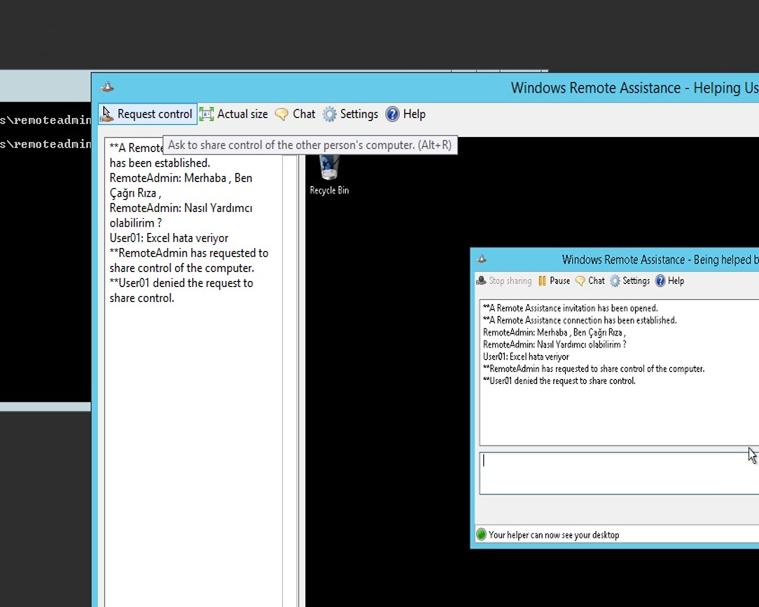Click the green status indicator icon
The image size is (759, 607).
pos(481,534)
